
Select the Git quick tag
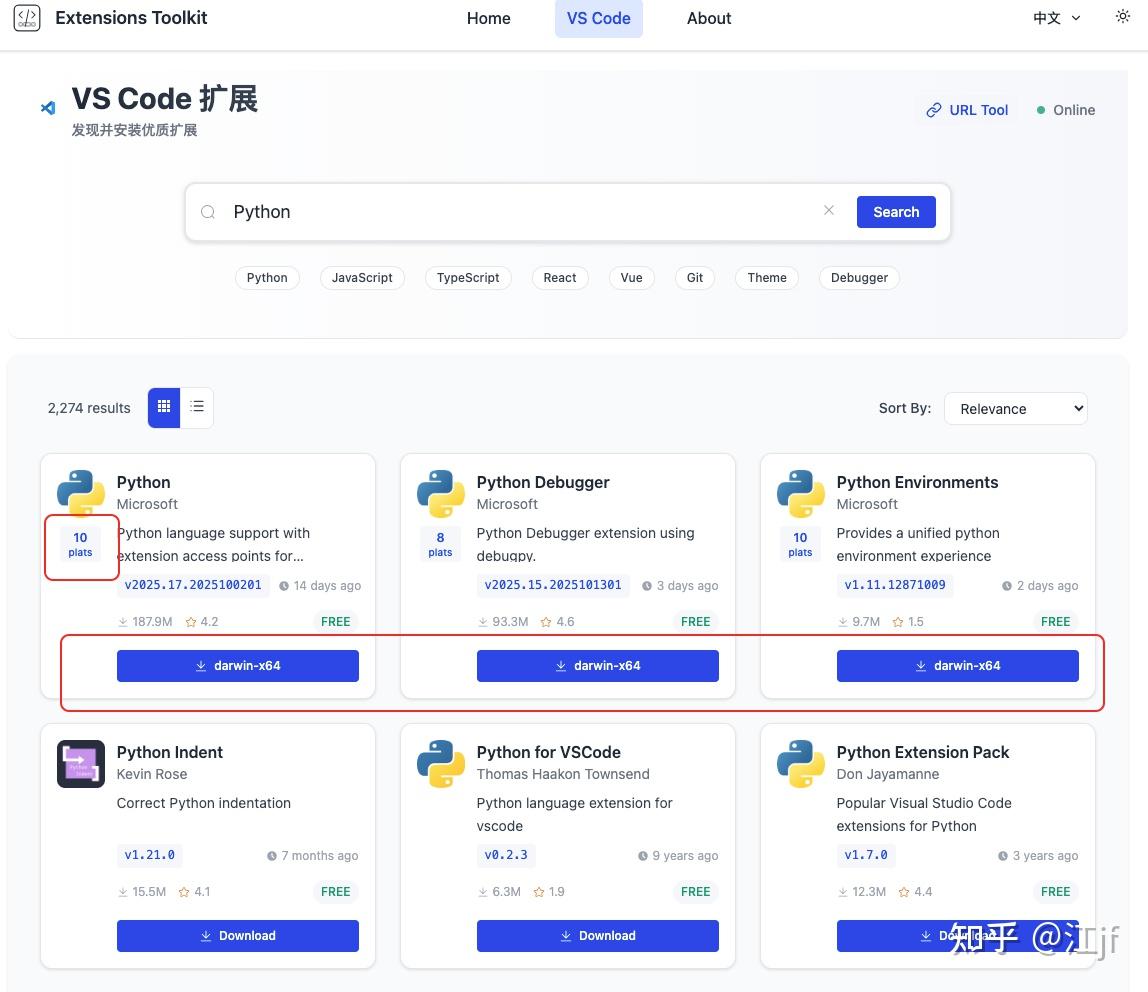tap(695, 277)
